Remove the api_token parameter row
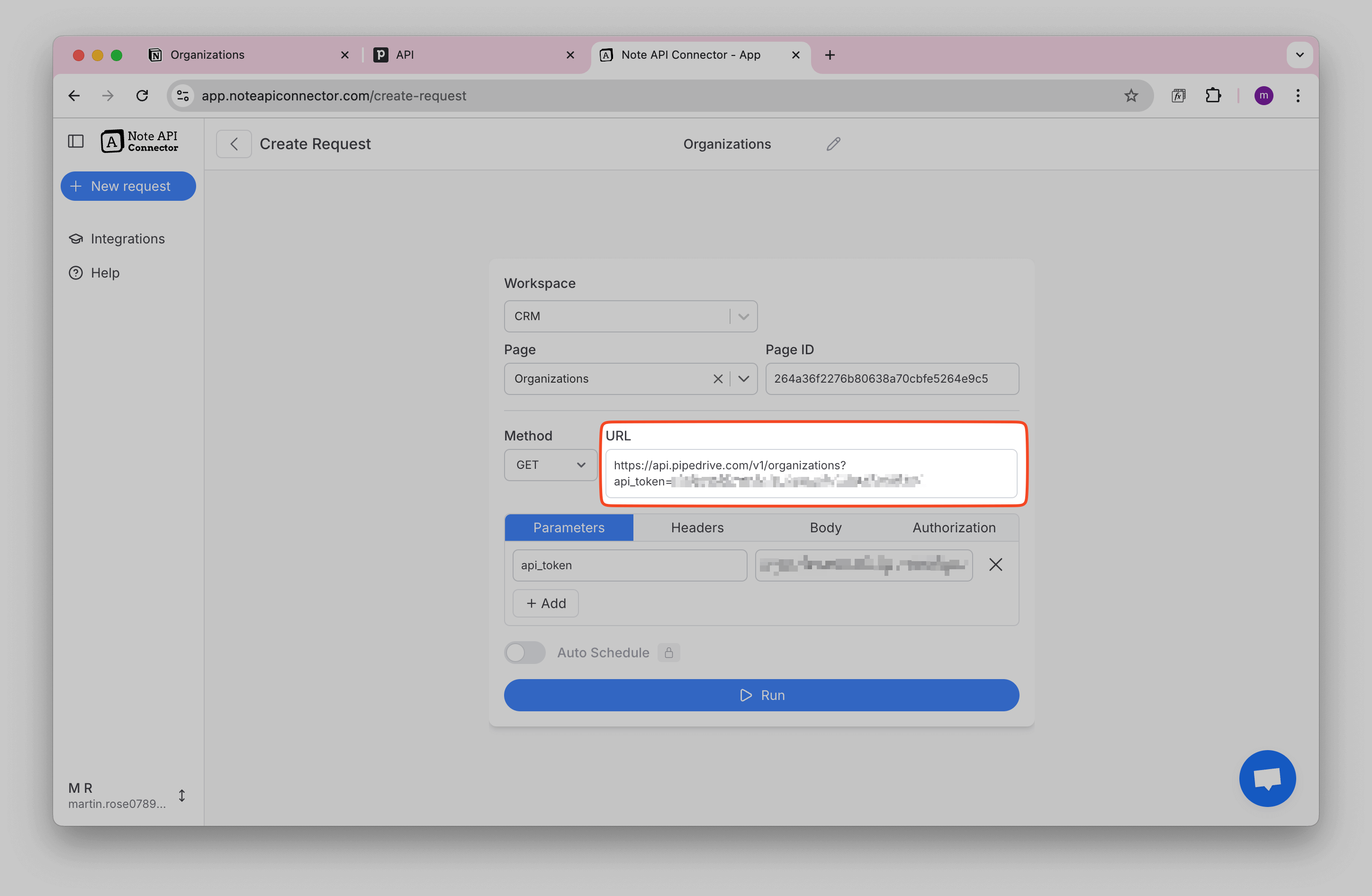This screenshot has width=1372, height=896. (995, 564)
